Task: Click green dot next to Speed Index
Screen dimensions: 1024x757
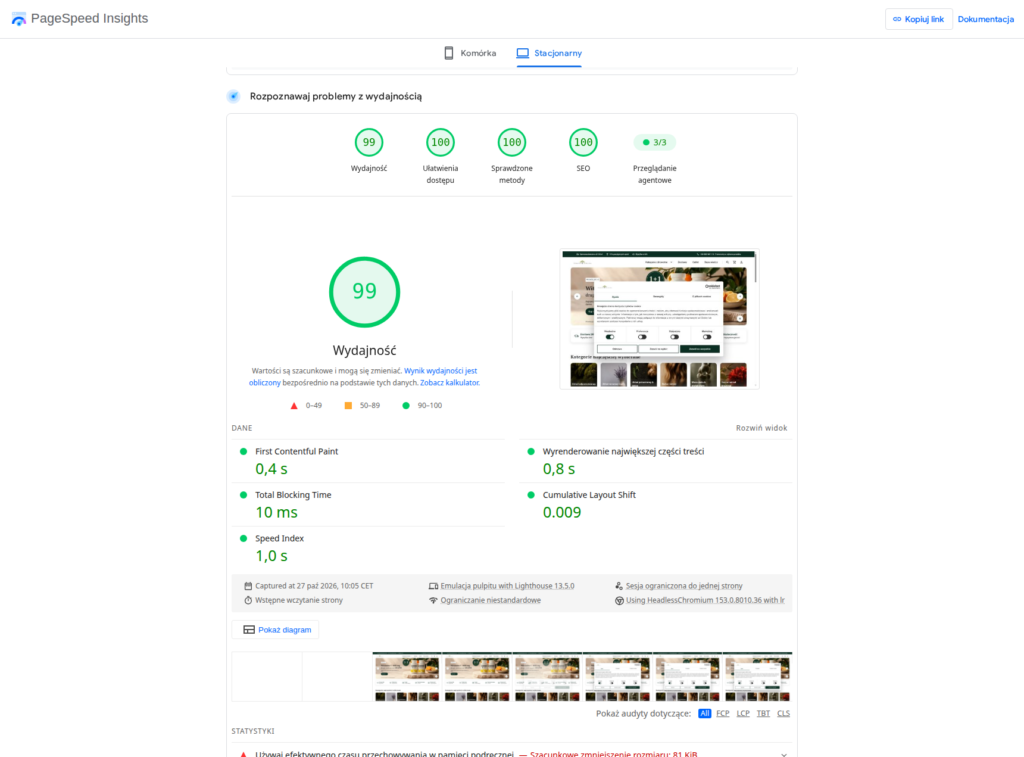Action: coord(244,538)
